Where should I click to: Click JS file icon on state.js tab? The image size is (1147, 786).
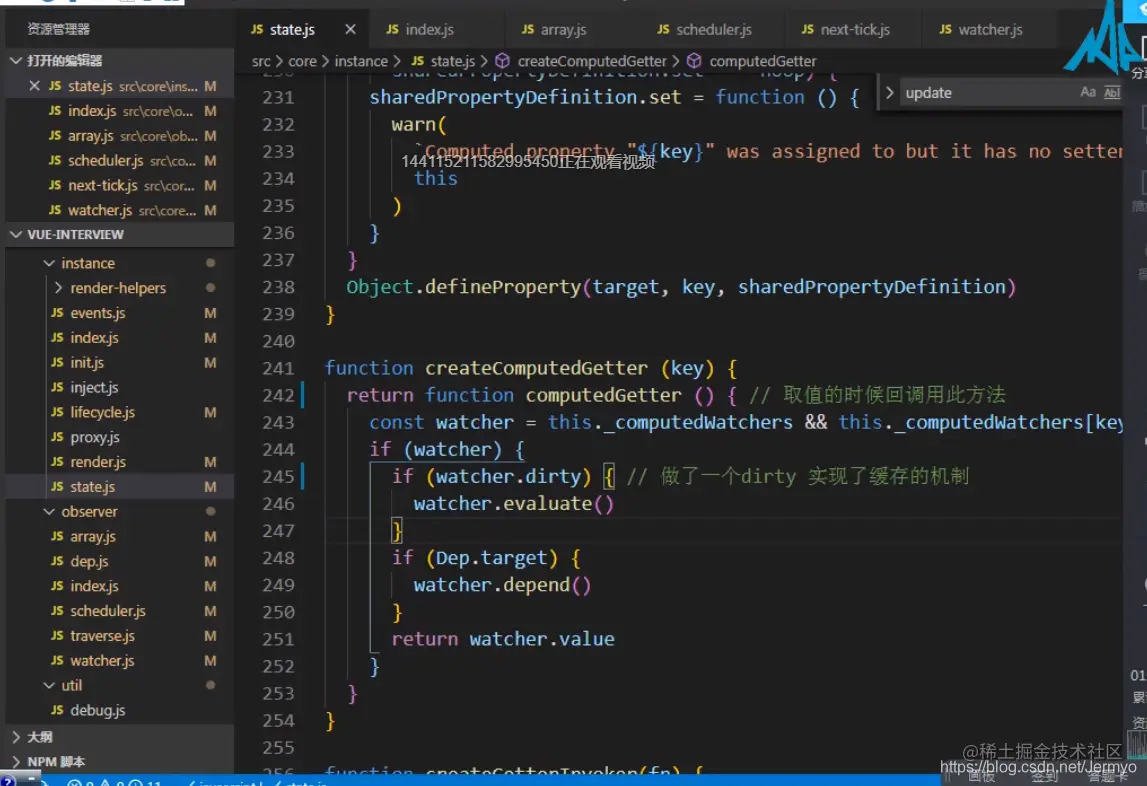[257, 29]
